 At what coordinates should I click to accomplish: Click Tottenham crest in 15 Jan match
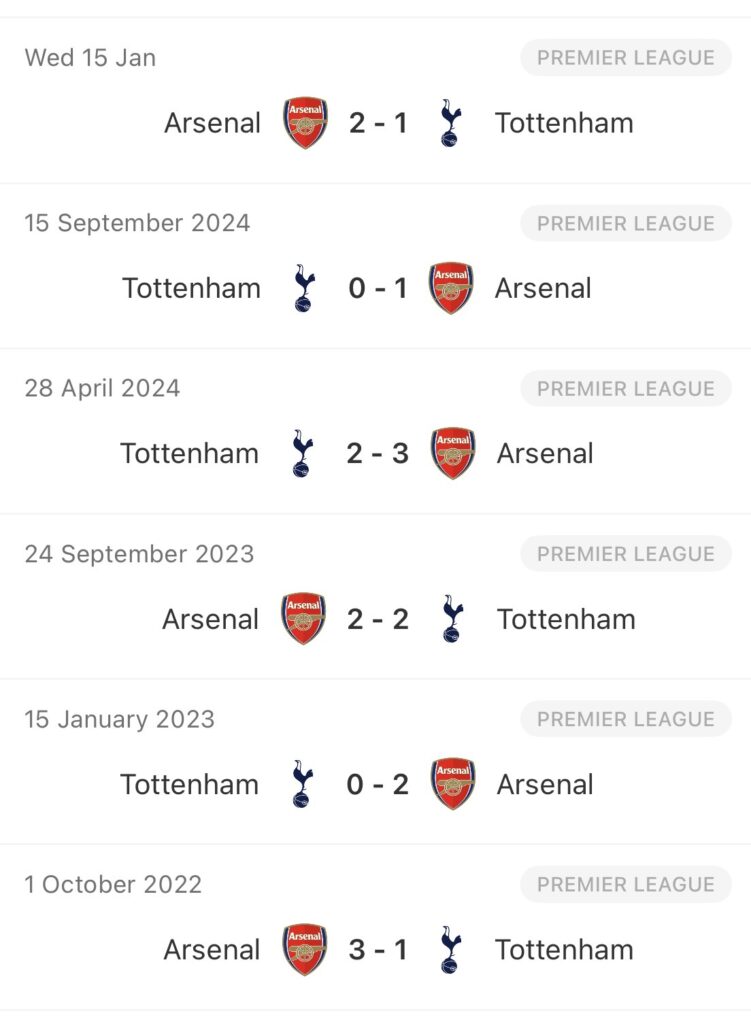point(451,124)
